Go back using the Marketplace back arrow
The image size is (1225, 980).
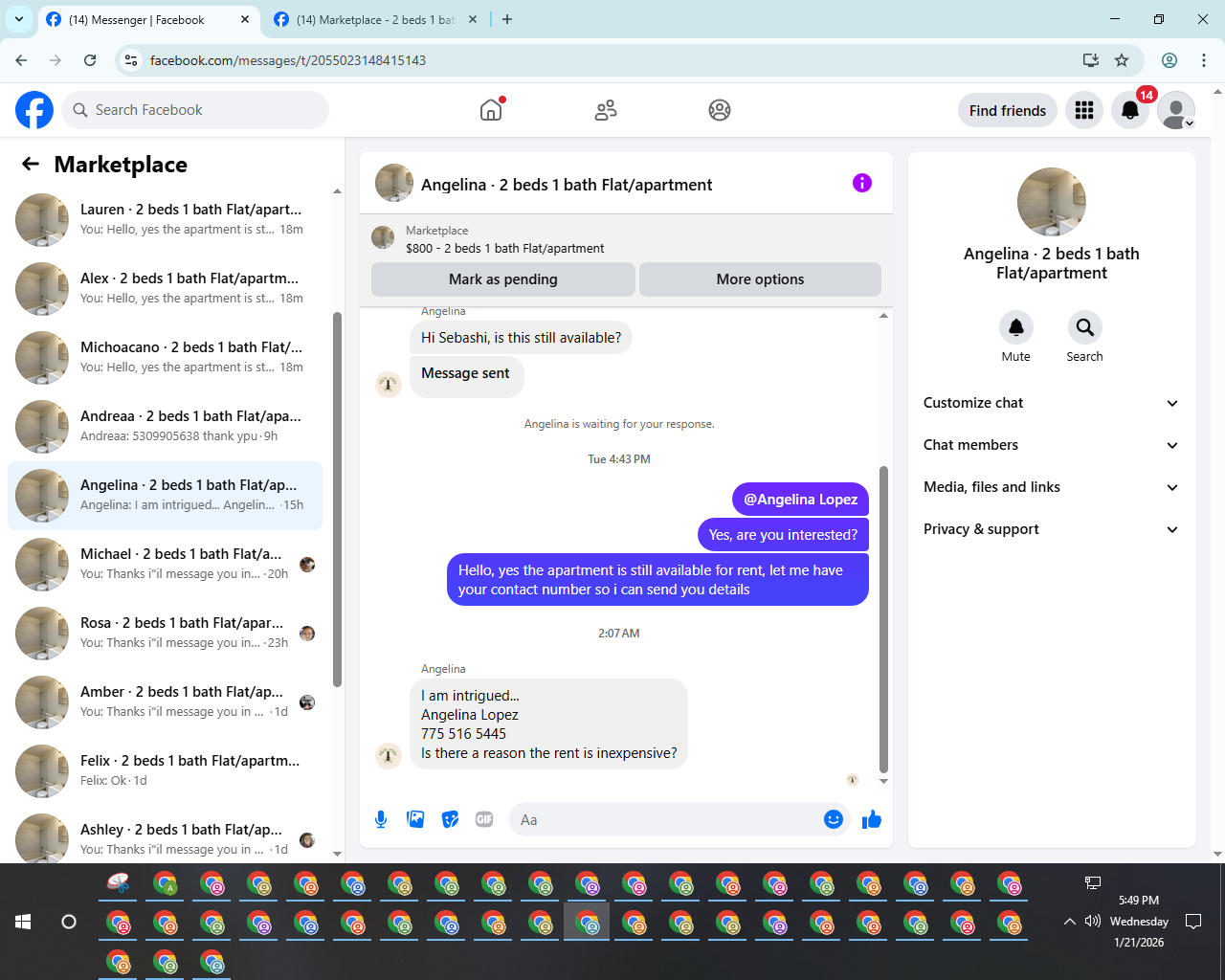point(31,164)
